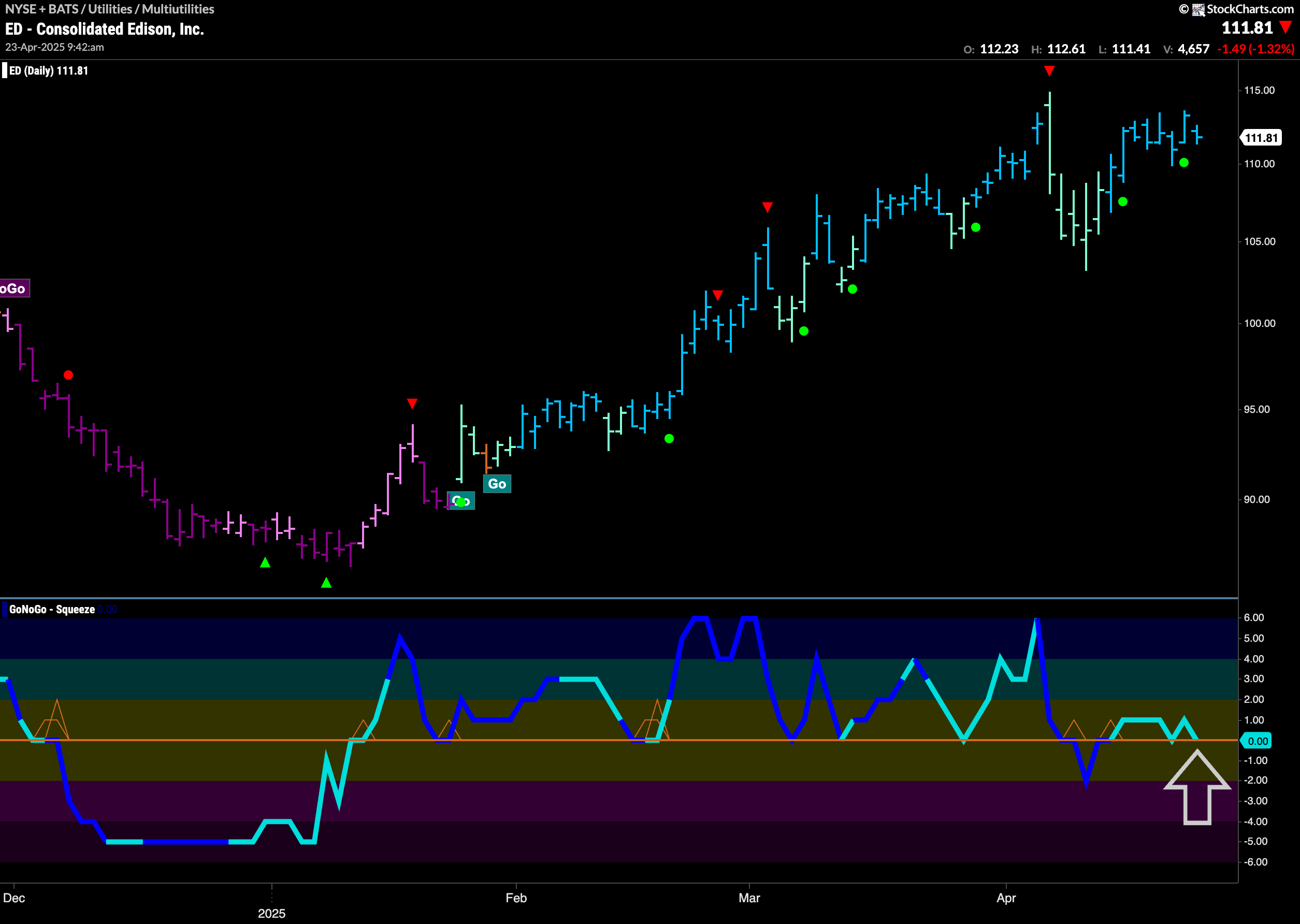Click the rightmost green dot near 110

click(x=1184, y=163)
